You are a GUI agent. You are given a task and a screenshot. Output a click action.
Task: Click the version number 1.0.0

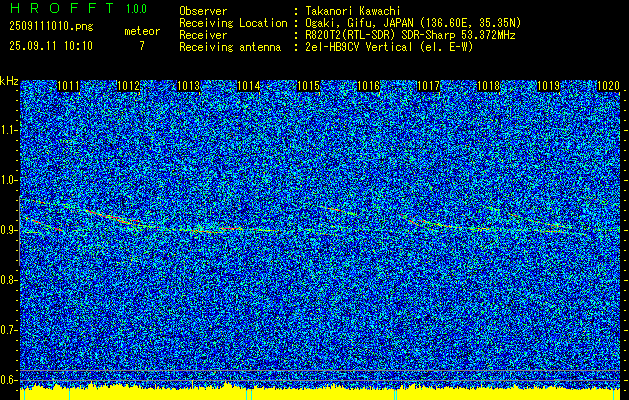(x=136, y=8)
